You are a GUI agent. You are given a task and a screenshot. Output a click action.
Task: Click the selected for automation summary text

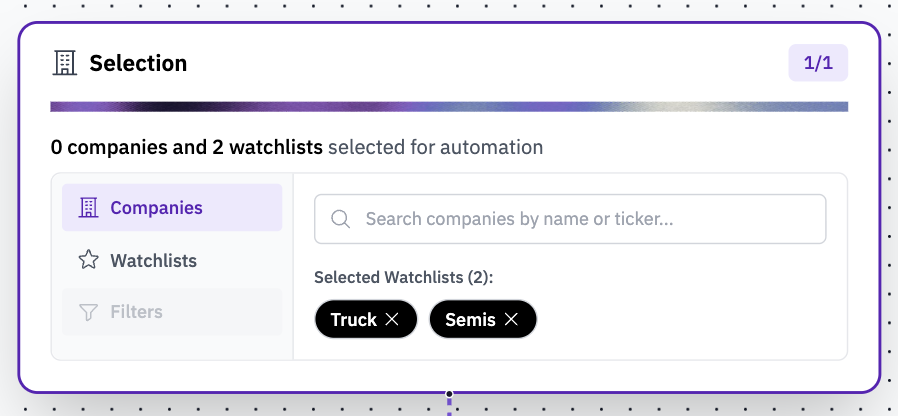pyautogui.click(x=435, y=147)
